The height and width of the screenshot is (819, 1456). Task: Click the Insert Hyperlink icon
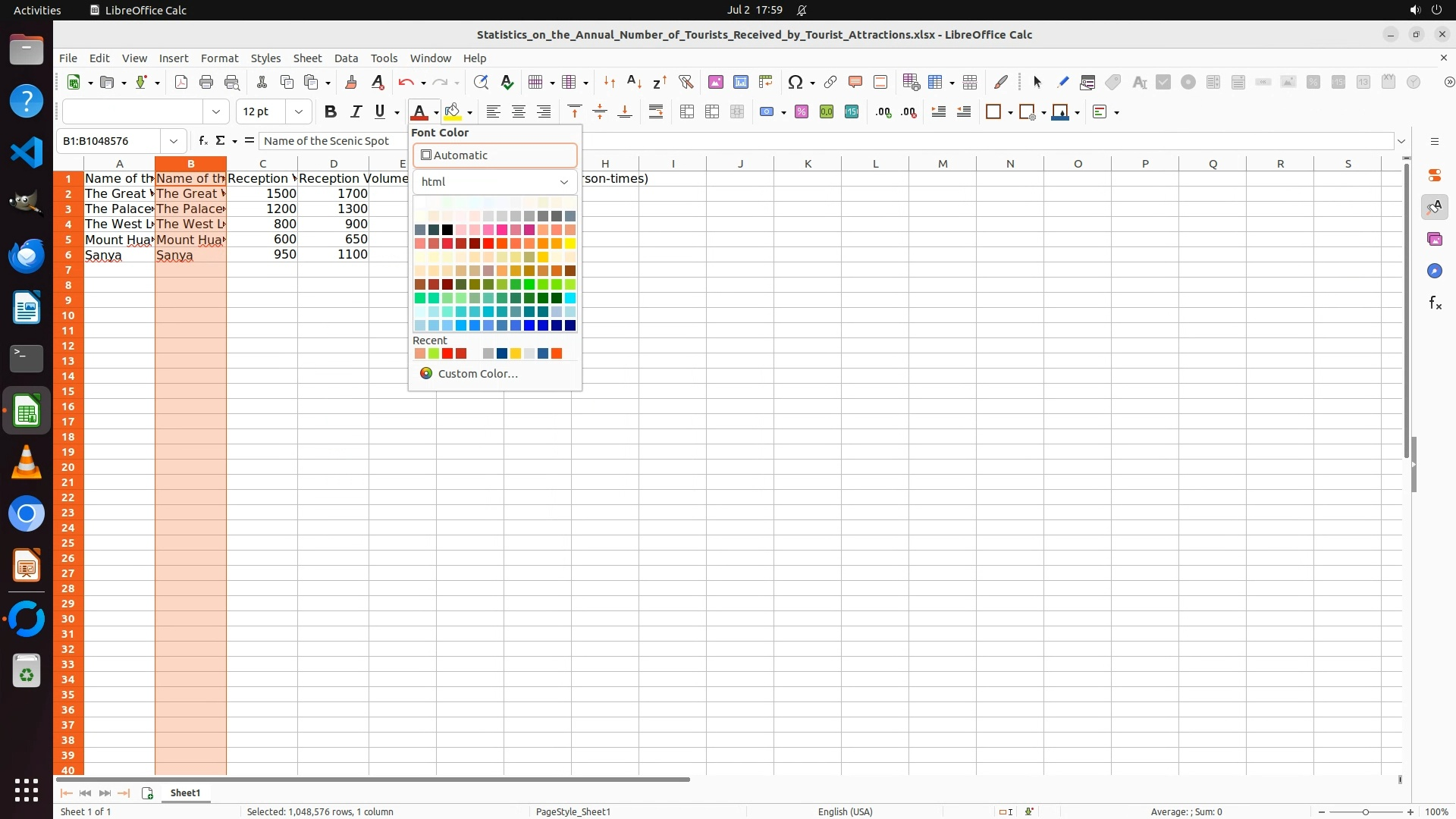(830, 82)
